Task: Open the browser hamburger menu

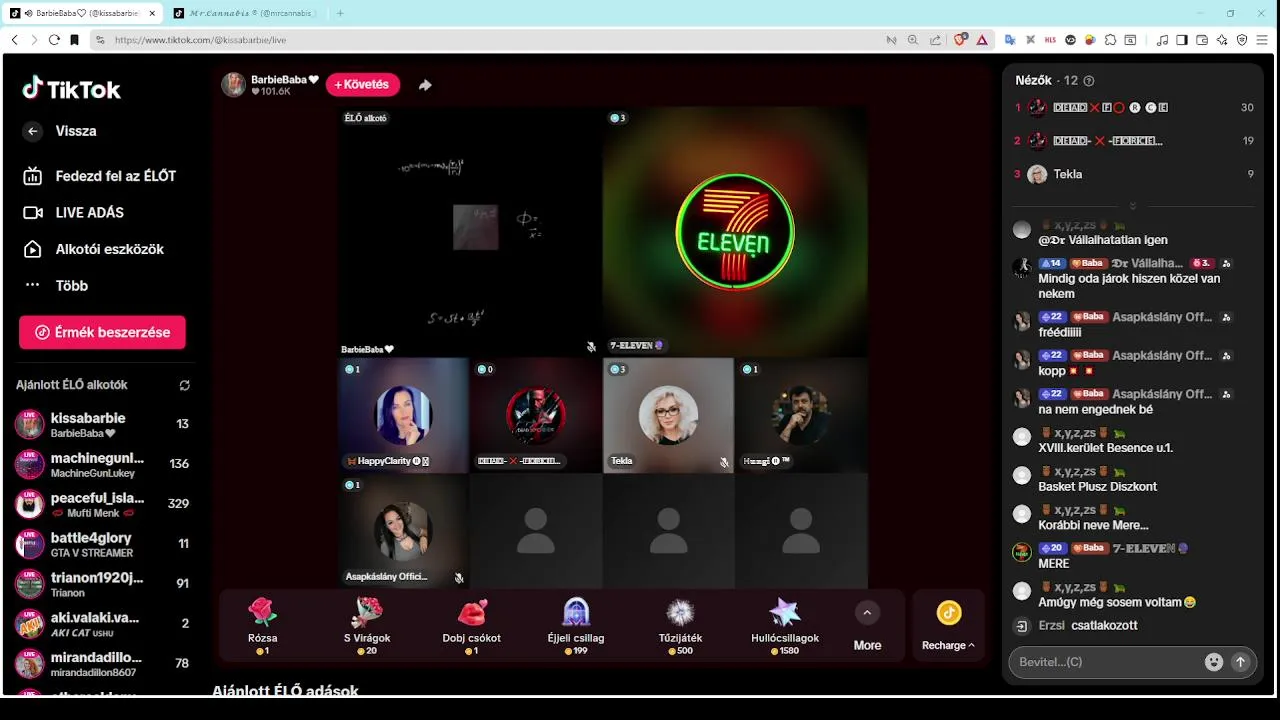Action: (1264, 40)
